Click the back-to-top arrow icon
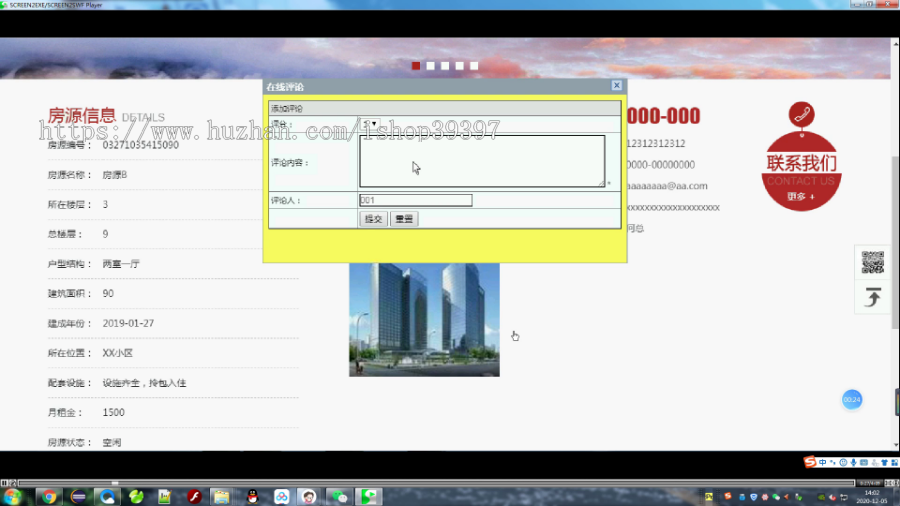Viewport: 900px width, 506px height. 873,298
